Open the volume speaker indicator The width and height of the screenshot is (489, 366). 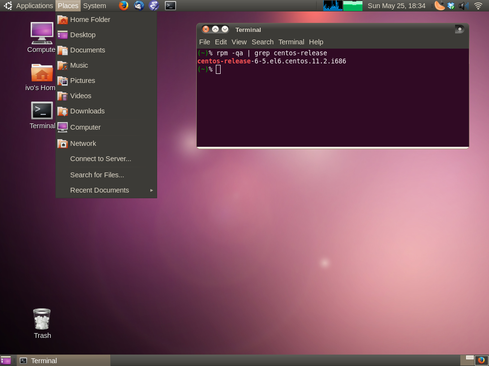pos(463,6)
